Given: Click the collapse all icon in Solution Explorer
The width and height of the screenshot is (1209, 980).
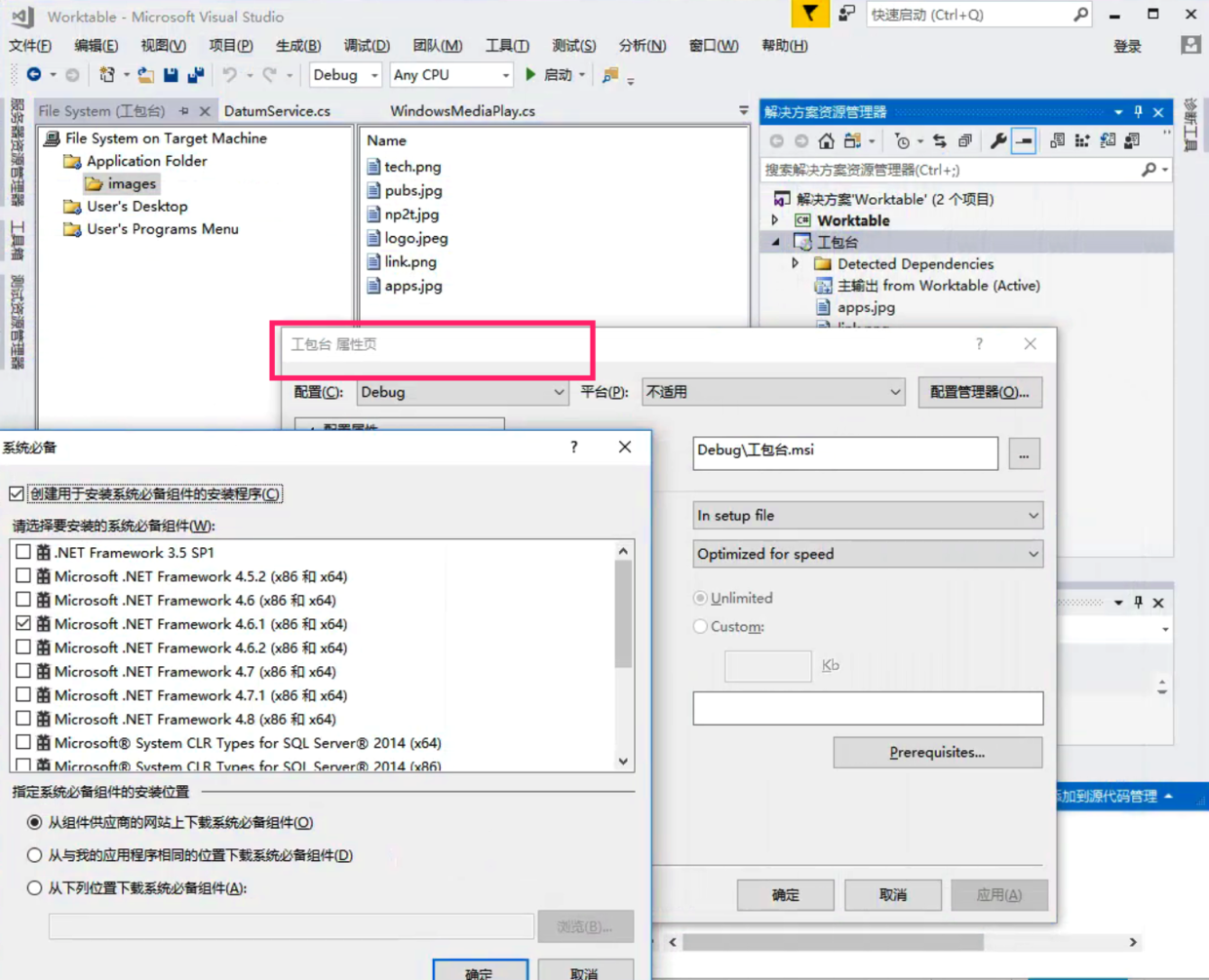Looking at the screenshot, I should 964,141.
